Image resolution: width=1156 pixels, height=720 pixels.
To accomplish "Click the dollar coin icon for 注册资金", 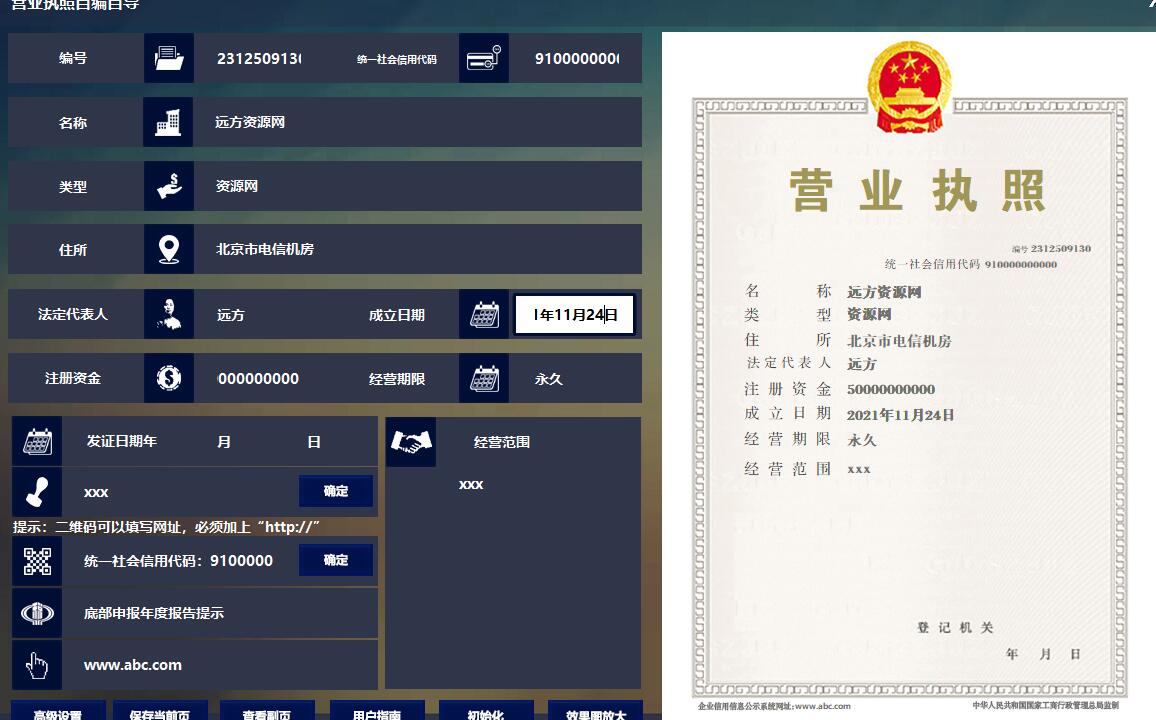I will 169,378.
